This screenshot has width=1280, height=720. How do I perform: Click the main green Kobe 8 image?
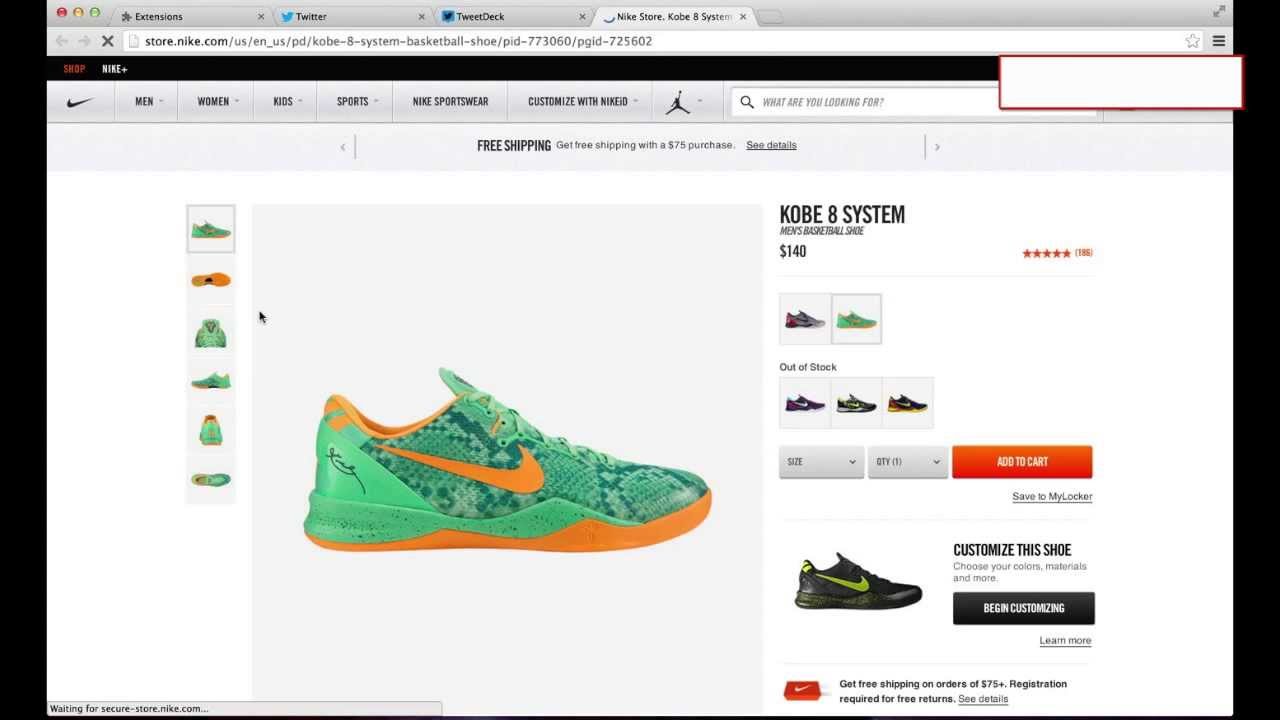tap(507, 459)
